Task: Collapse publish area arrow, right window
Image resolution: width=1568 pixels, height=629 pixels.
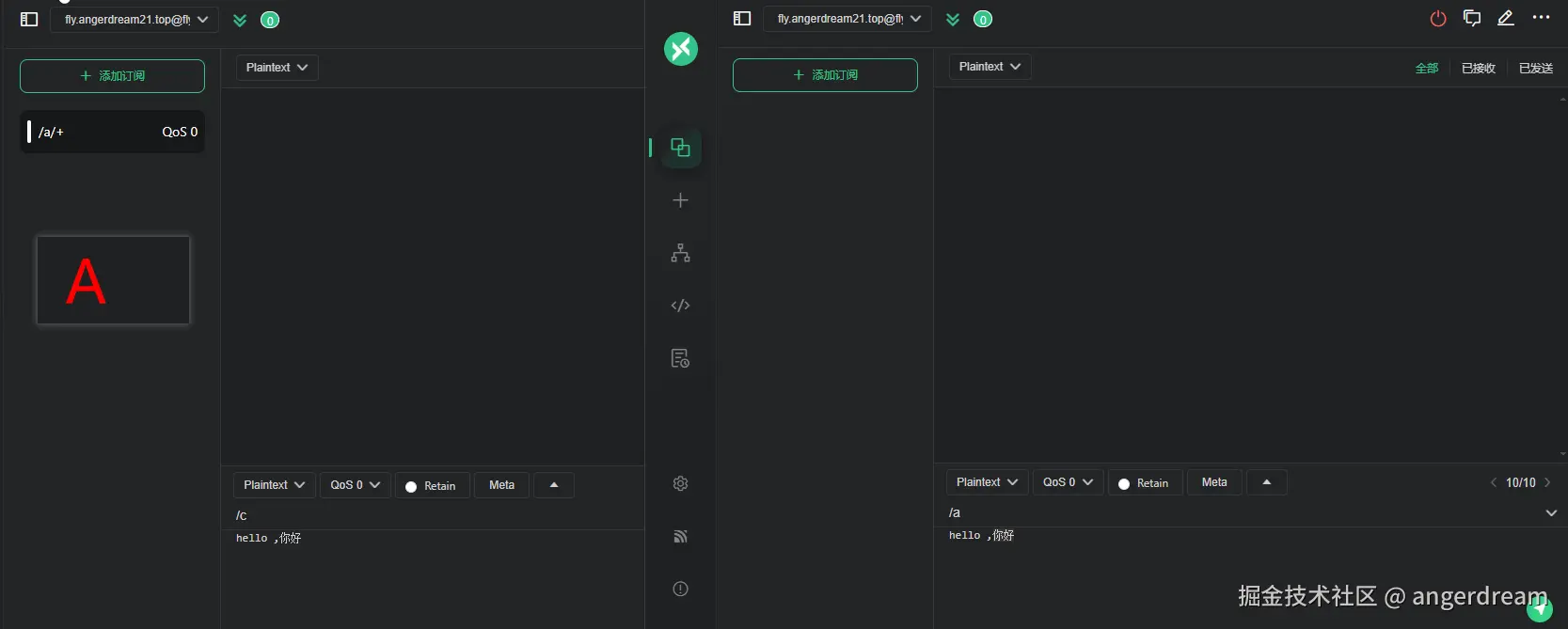Action: click(x=1267, y=482)
